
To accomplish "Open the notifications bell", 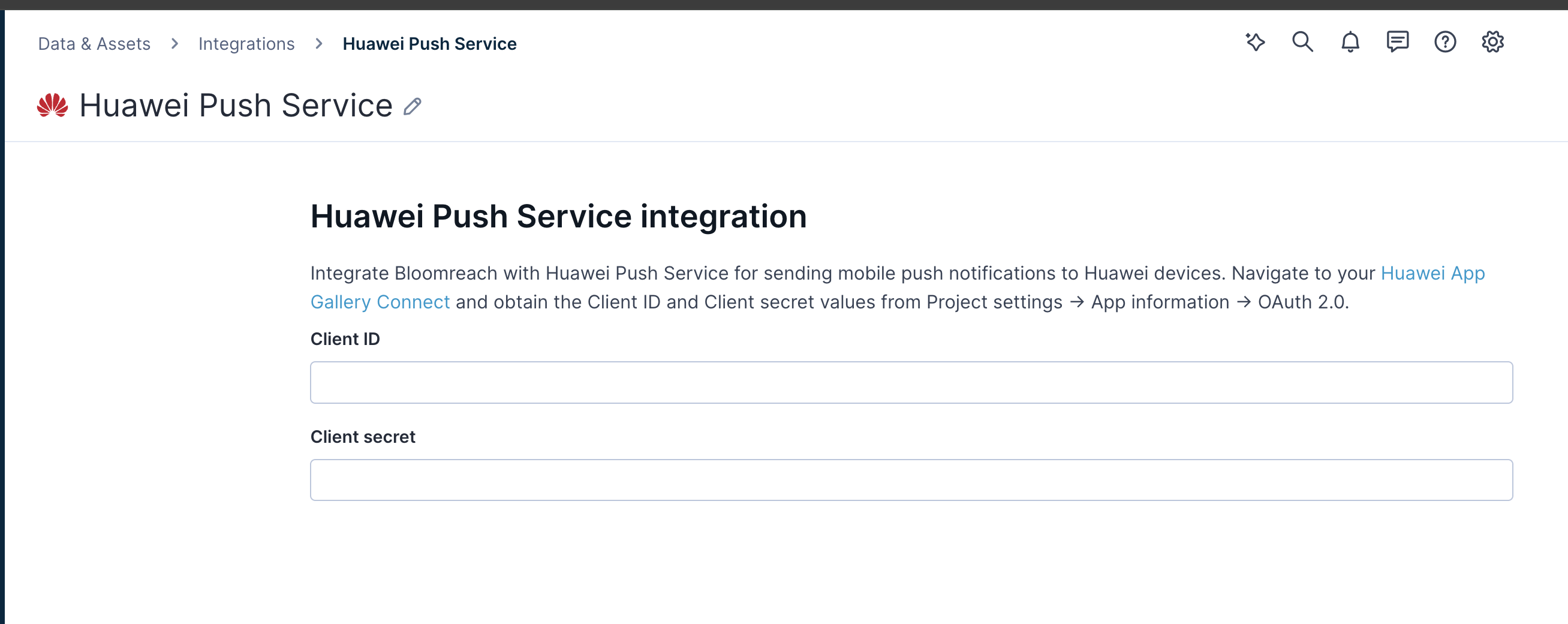I will coord(1350,42).
